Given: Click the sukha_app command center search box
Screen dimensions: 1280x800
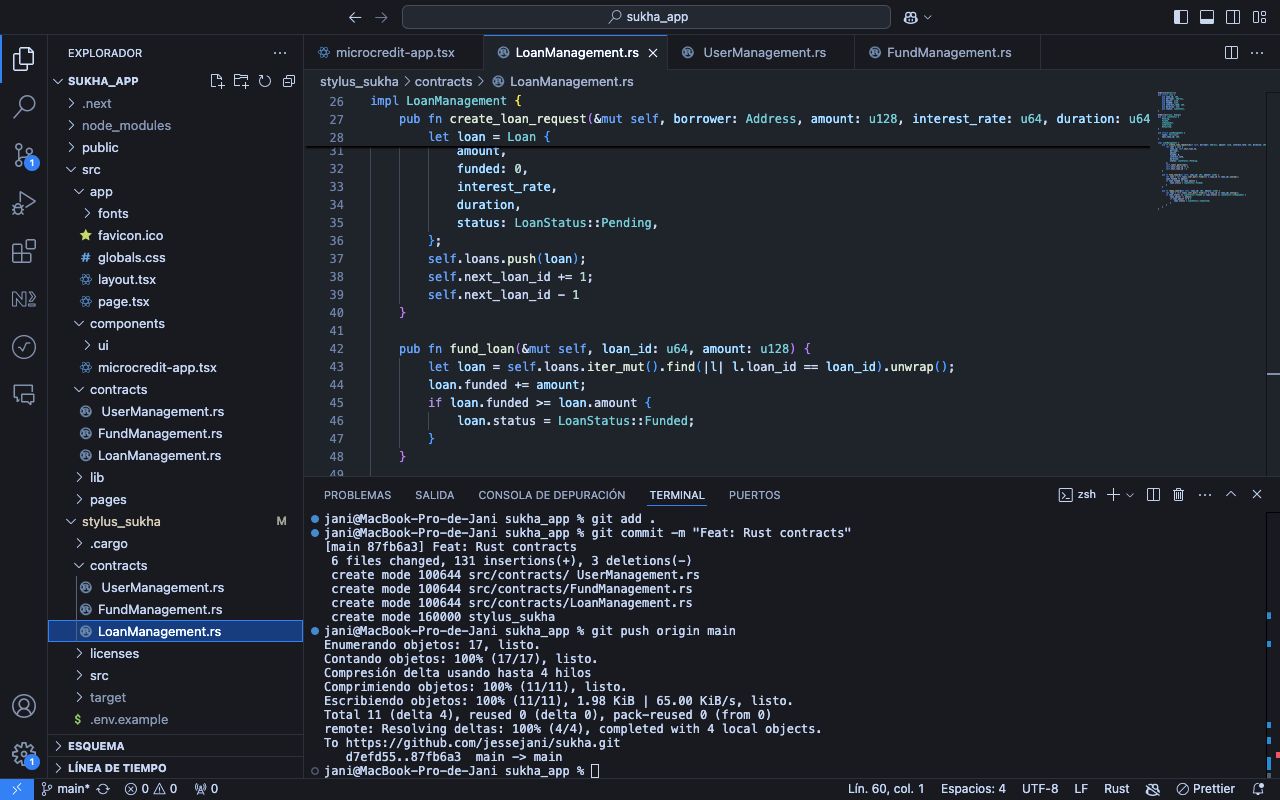Looking at the screenshot, I should point(646,17).
